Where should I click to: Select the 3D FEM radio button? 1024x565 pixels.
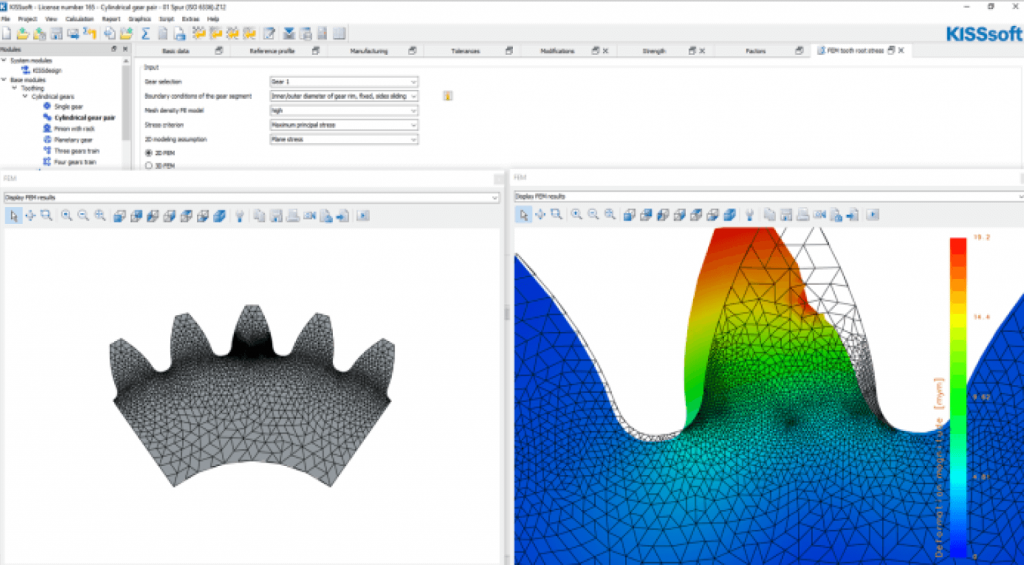(x=148, y=166)
